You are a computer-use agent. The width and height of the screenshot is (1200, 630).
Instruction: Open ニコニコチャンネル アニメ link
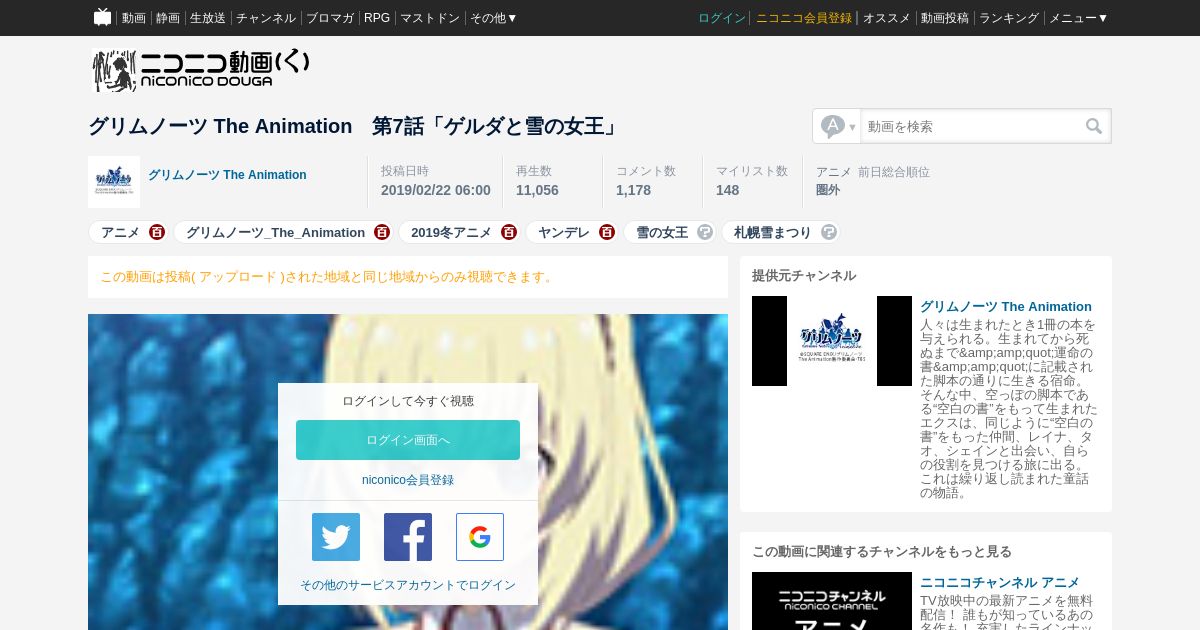[x=1000, y=583]
